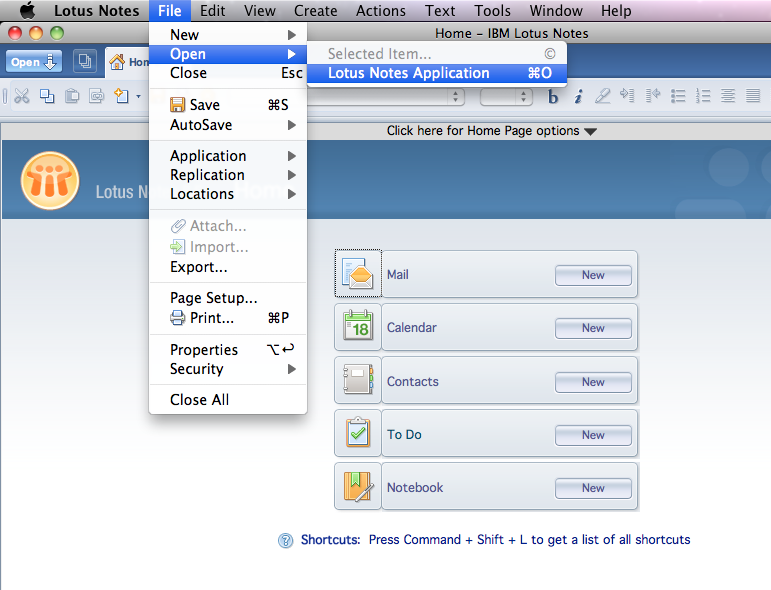Expand the New submenu
The width and height of the screenshot is (771, 590).
pos(228,35)
